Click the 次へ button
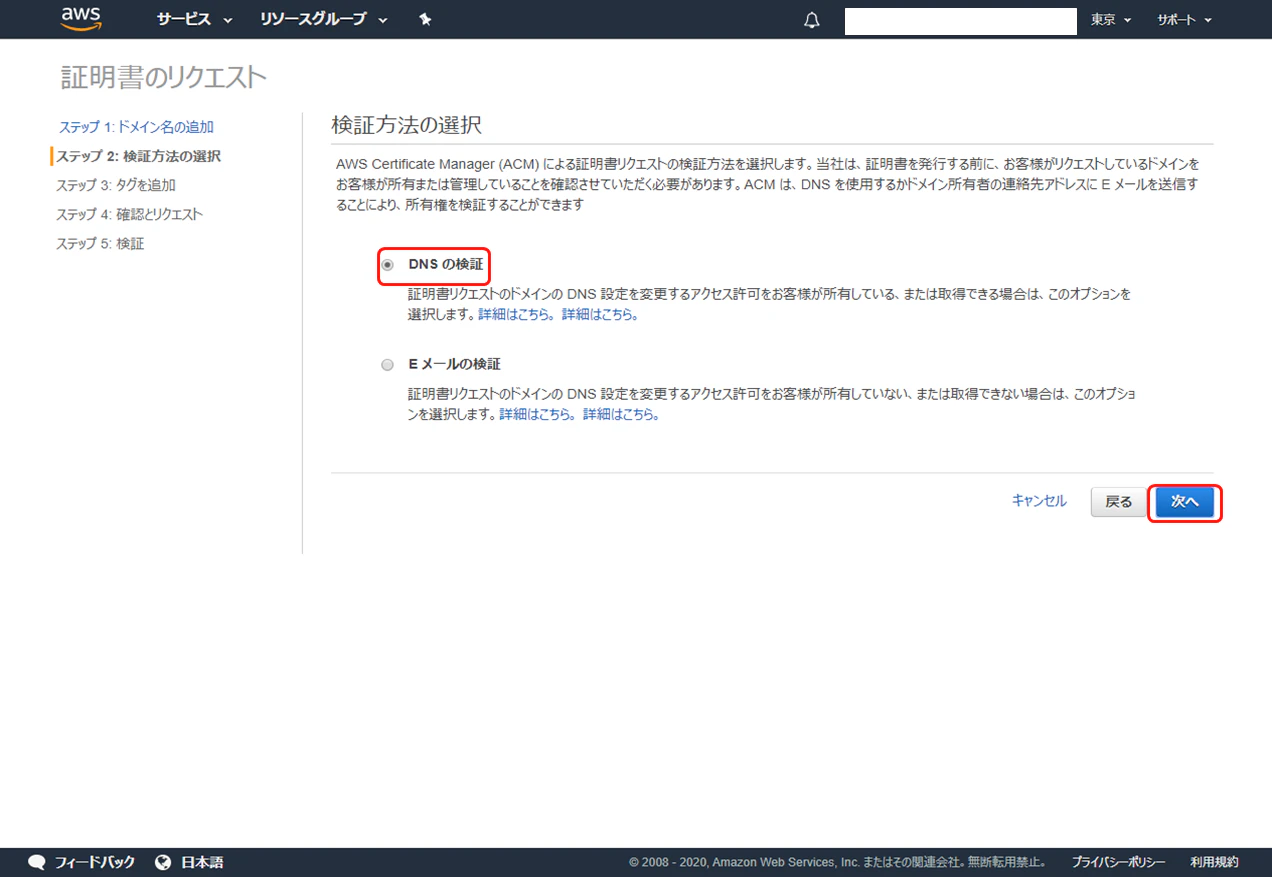 1184,502
